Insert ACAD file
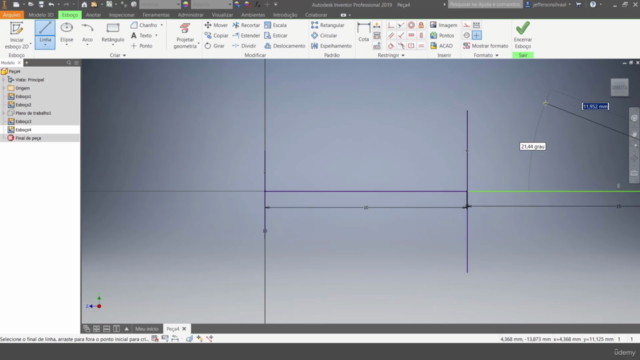The image size is (640, 360). pos(441,46)
